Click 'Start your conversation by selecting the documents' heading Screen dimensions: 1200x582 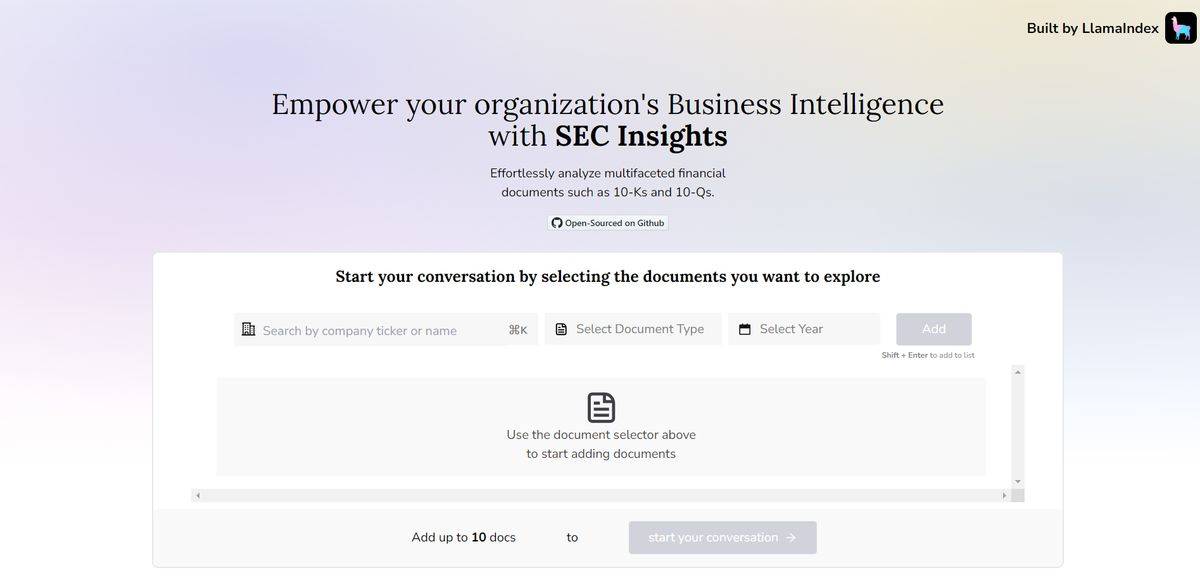(x=608, y=276)
